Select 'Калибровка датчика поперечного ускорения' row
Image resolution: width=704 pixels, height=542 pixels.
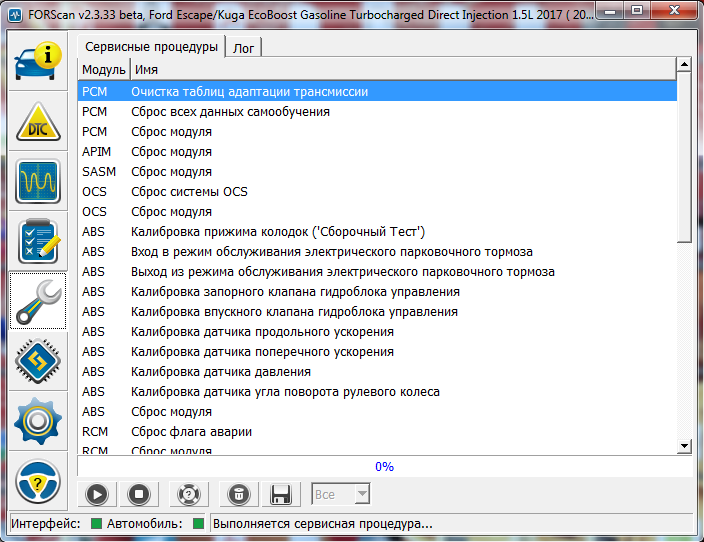[377, 352]
